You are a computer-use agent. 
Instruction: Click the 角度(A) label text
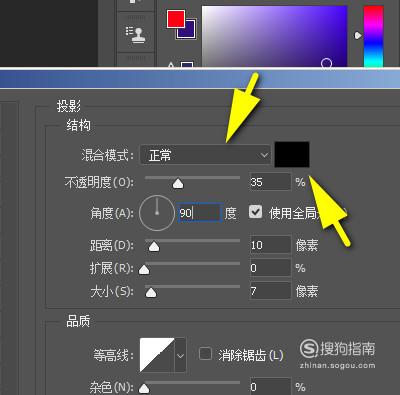point(112,213)
